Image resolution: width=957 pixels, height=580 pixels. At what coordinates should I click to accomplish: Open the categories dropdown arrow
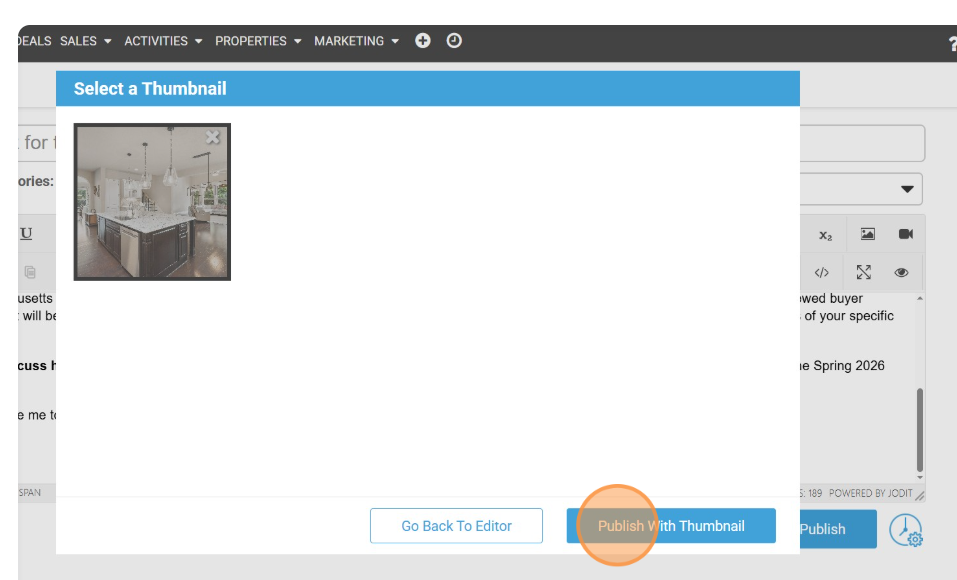(x=907, y=189)
